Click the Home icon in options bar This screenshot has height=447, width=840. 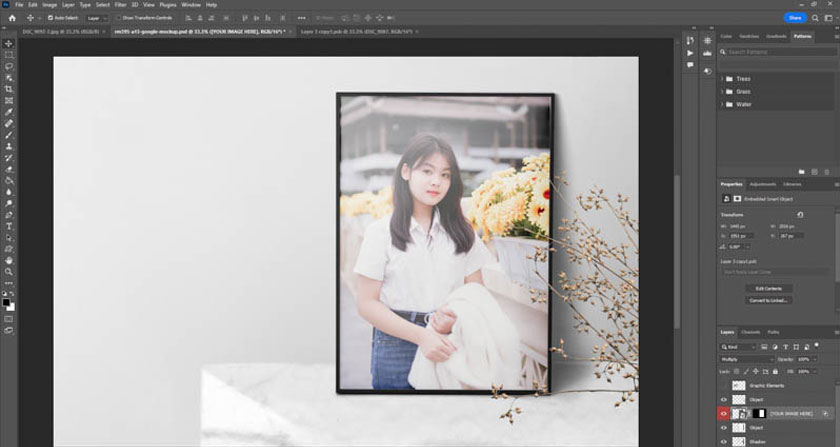(11, 18)
